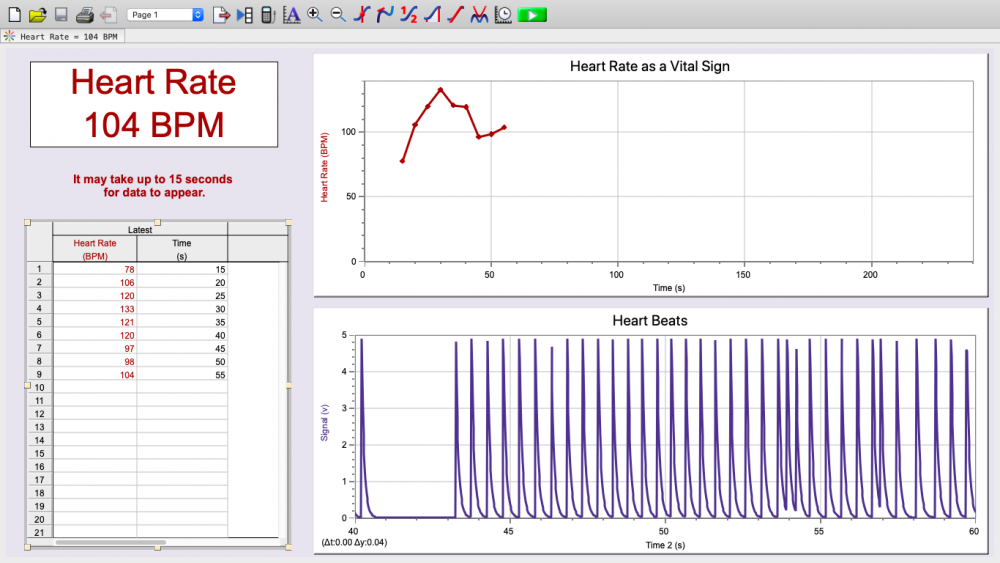Select the large Heart Rate 104 BPM meter

coord(154,105)
